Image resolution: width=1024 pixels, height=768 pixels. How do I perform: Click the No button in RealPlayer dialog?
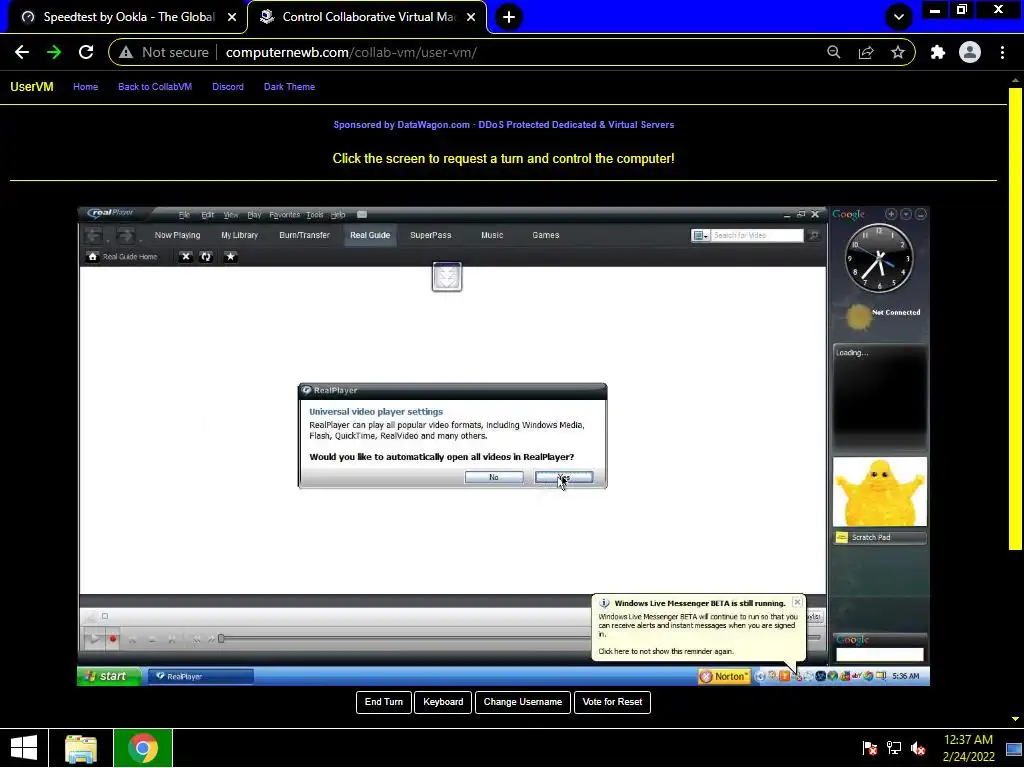494,477
